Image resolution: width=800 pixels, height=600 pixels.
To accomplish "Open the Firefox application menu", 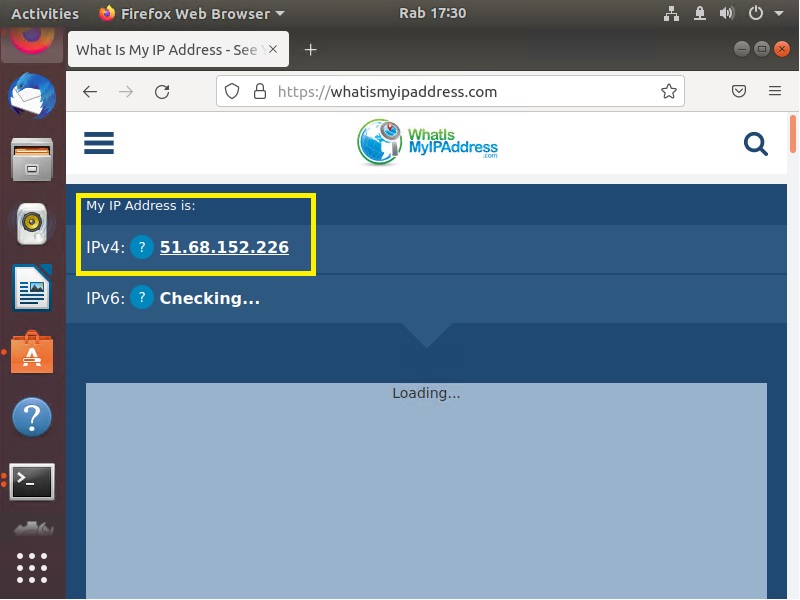I will coord(775,92).
